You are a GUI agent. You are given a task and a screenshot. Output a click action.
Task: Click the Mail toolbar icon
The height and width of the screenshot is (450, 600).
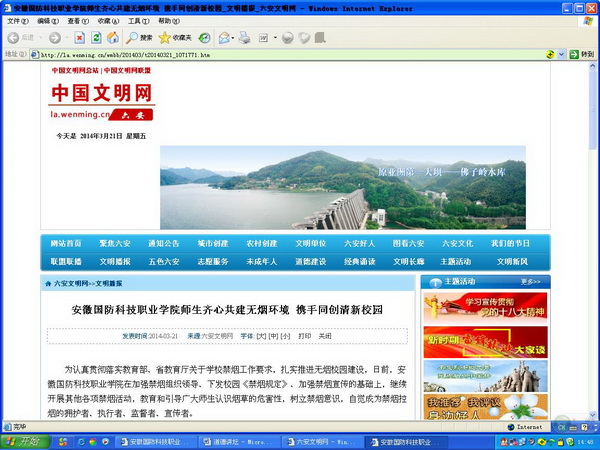point(224,38)
